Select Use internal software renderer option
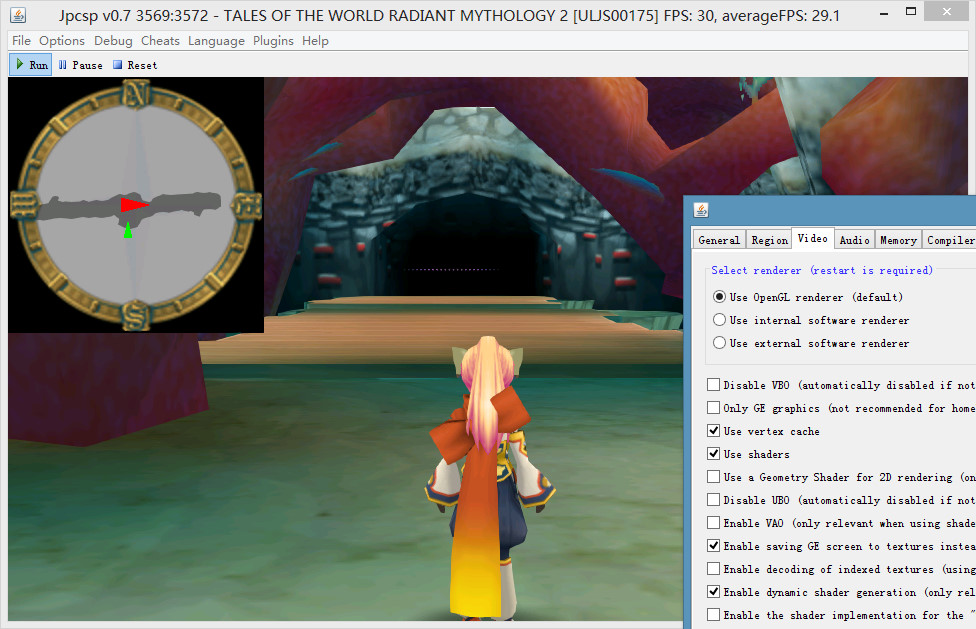The width and height of the screenshot is (976, 629). 720,320
